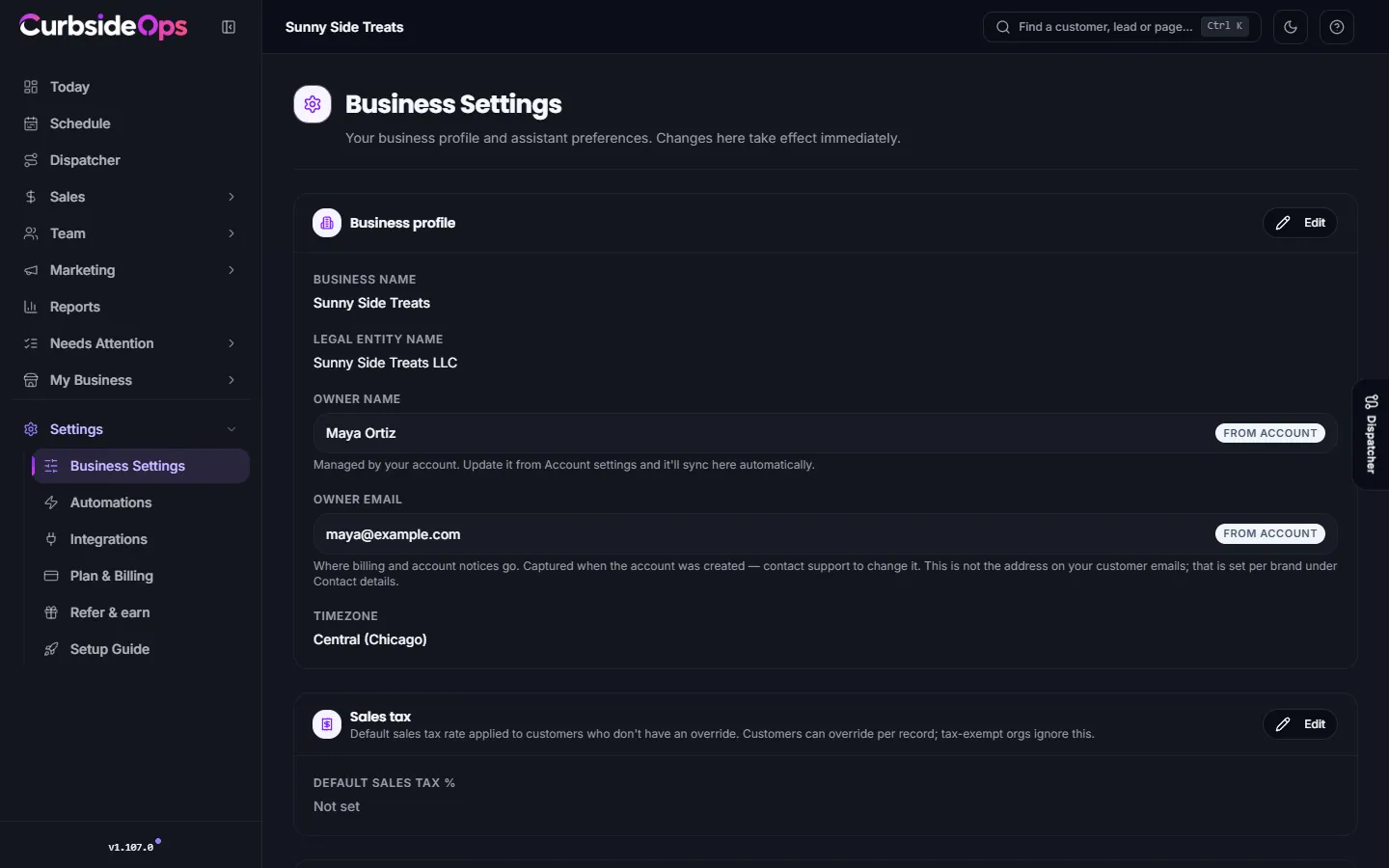
Task: Expand the Needs Attention chevron
Action: (231, 343)
